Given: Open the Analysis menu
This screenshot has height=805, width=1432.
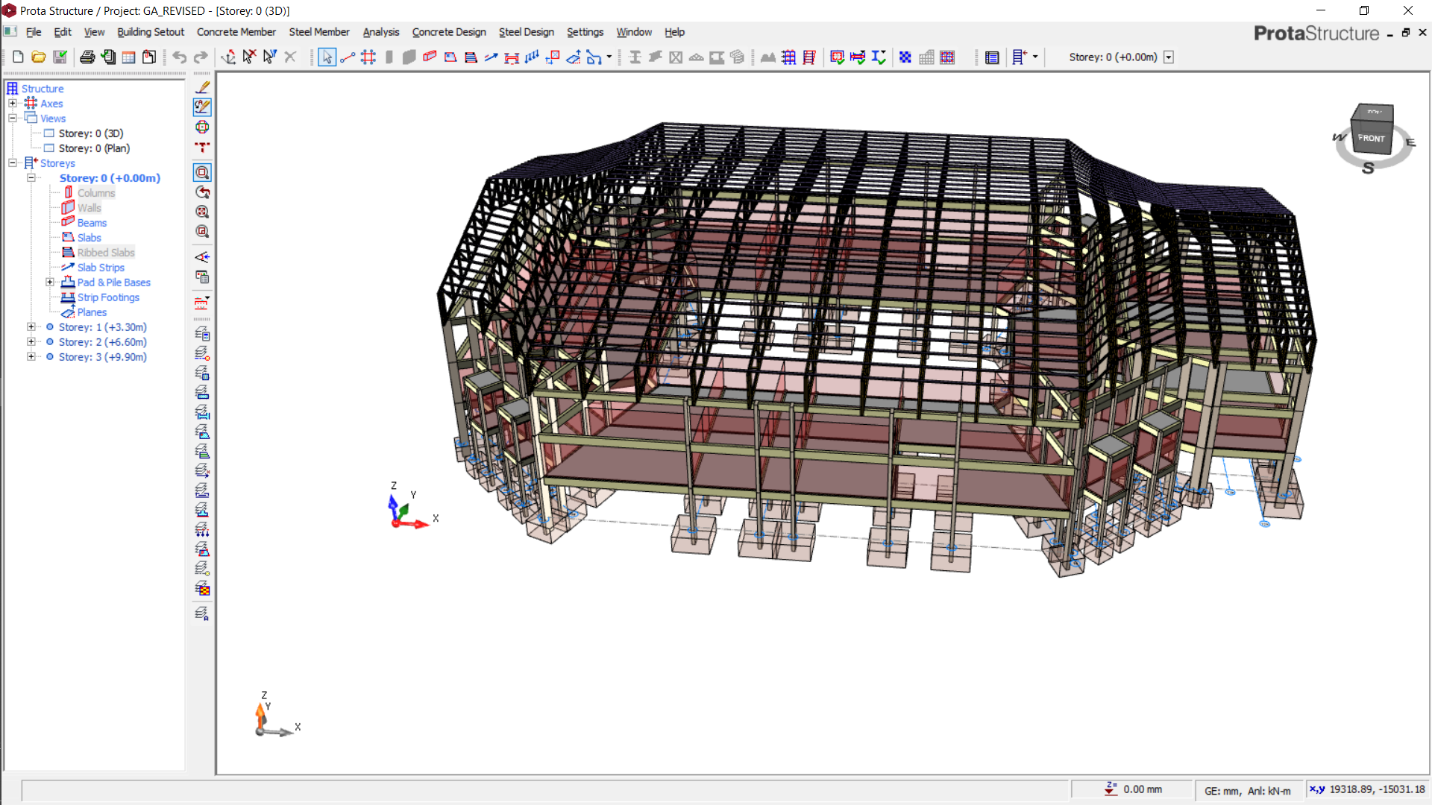Looking at the screenshot, I should (381, 32).
